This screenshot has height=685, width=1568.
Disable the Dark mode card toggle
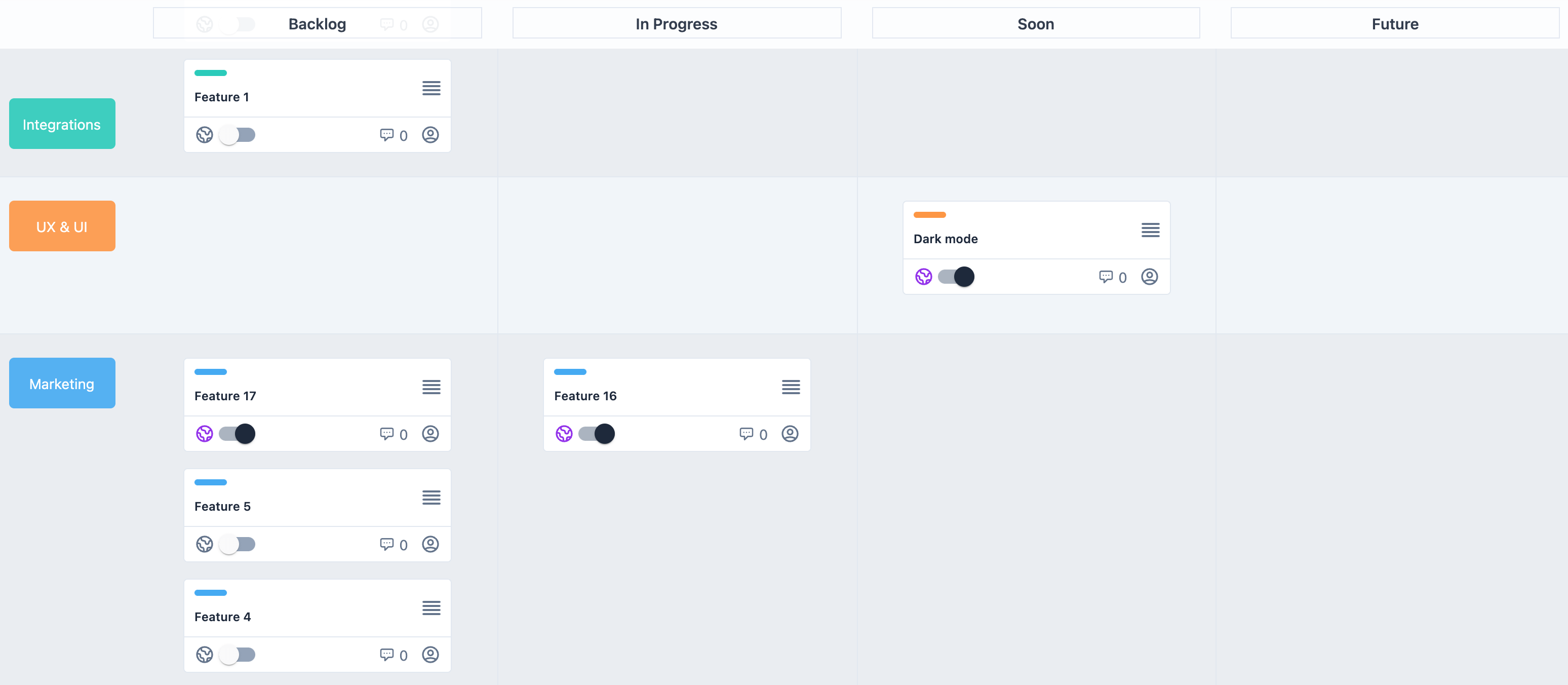[x=956, y=277]
